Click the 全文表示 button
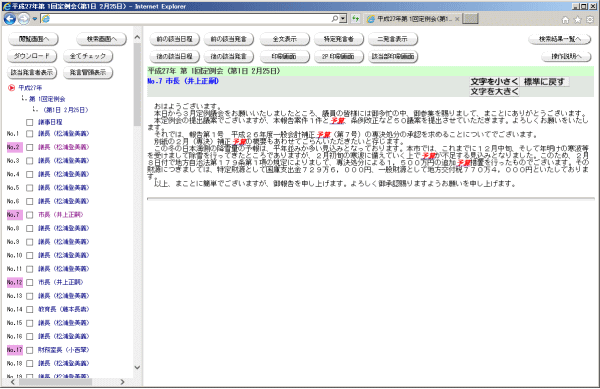The image size is (600, 389). click(x=284, y=39)
